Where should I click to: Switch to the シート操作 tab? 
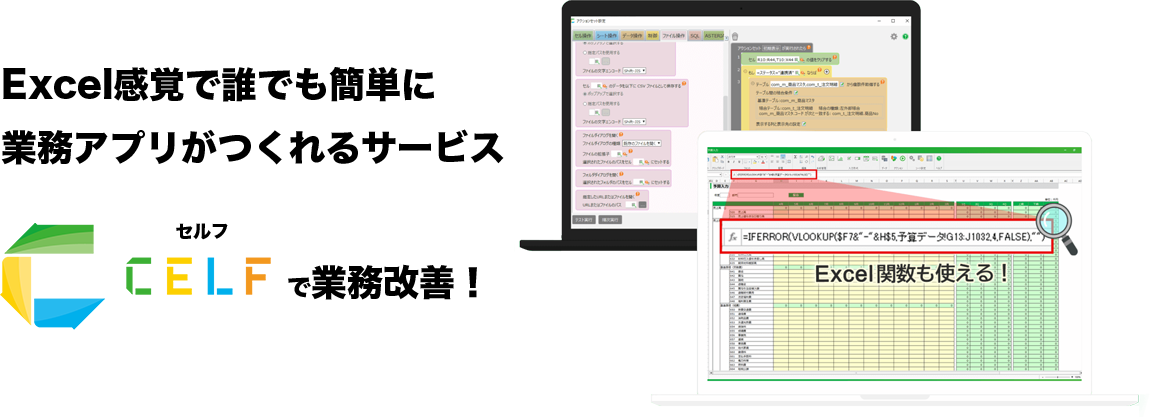point(607,35)
